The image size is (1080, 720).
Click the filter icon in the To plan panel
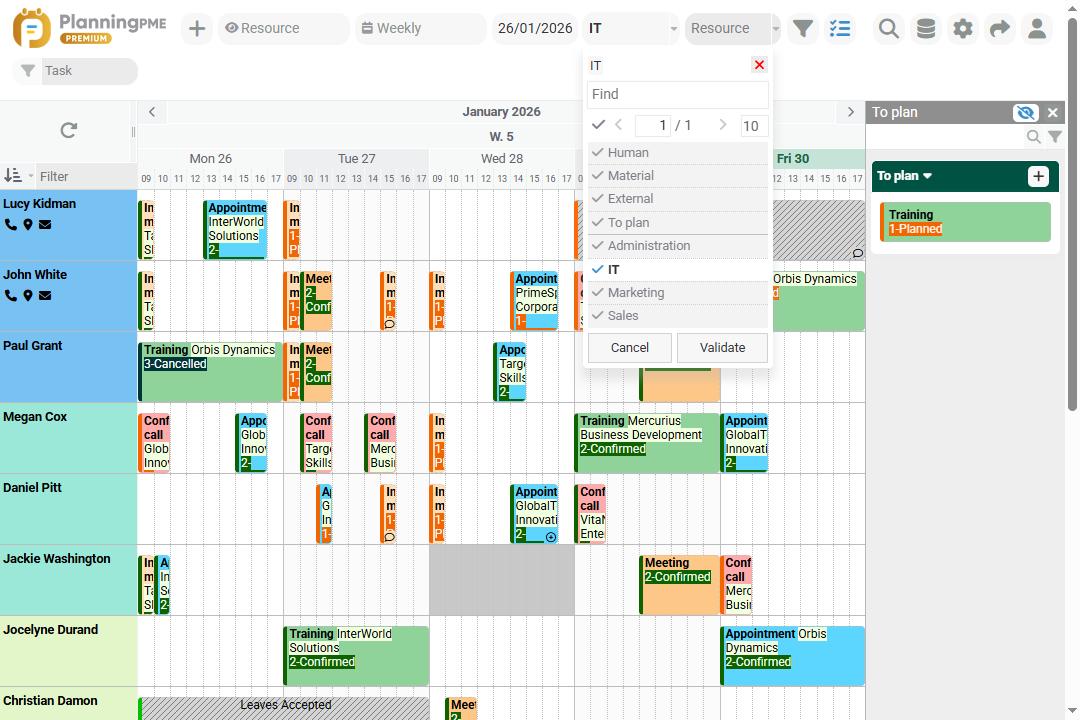[x=1055, y=137]
